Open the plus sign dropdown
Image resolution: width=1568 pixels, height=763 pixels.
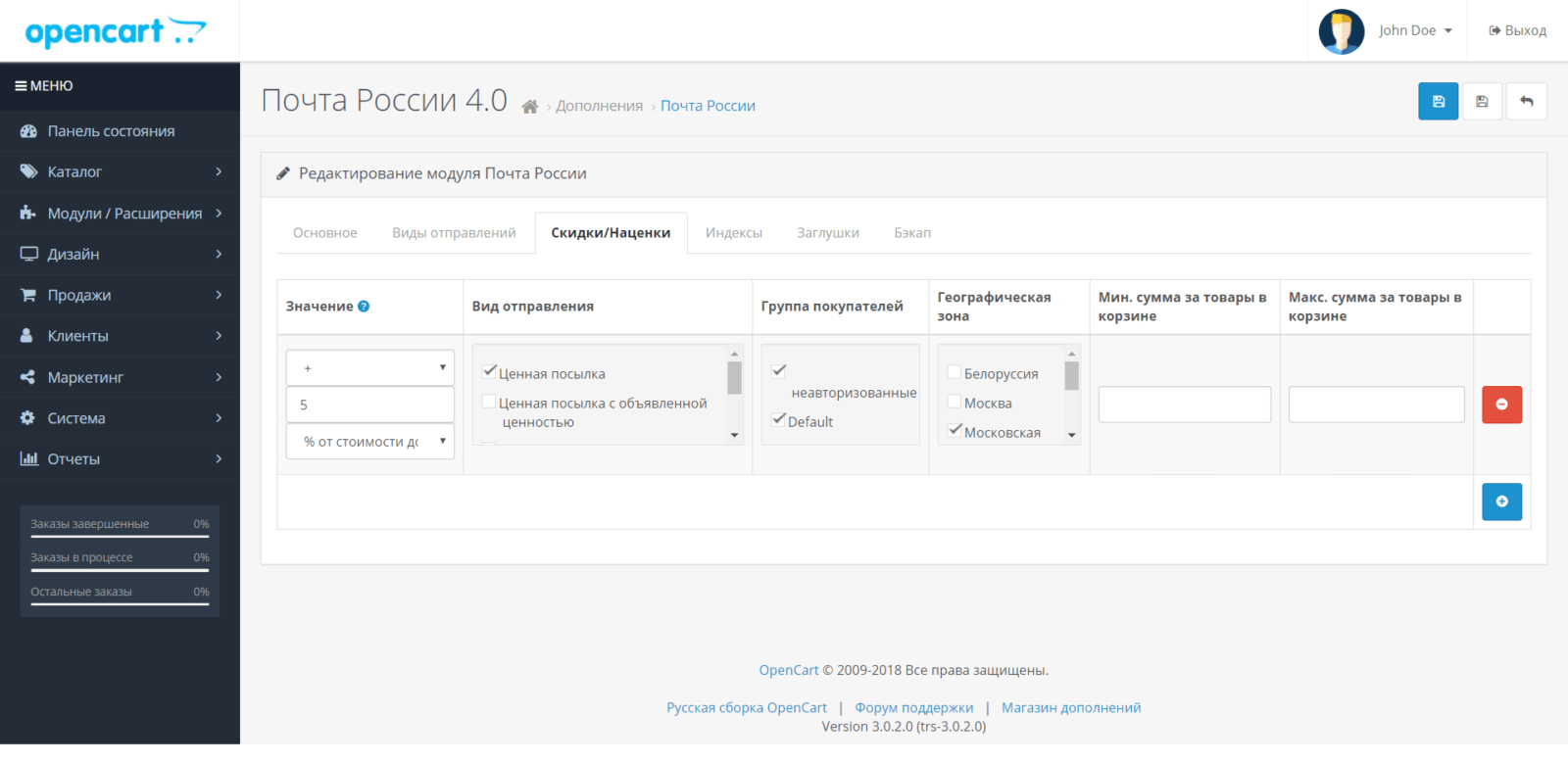[369, 368]
